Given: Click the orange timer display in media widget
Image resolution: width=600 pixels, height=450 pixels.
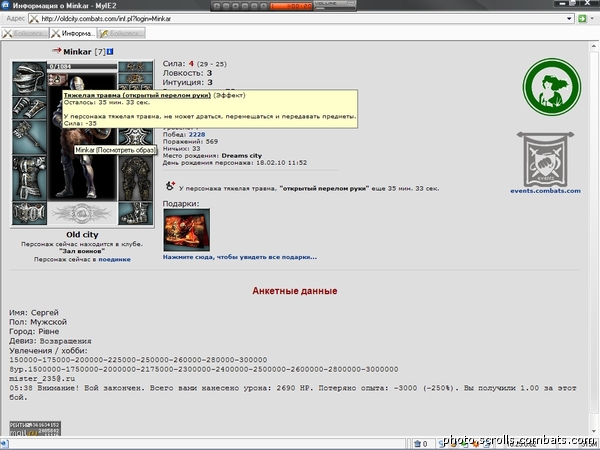Looking at the screenshot, I should (x=291, y=6).
